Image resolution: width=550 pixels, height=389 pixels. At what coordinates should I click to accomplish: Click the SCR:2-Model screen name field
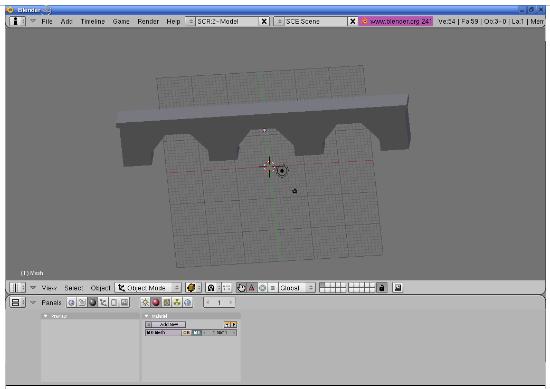227,21
